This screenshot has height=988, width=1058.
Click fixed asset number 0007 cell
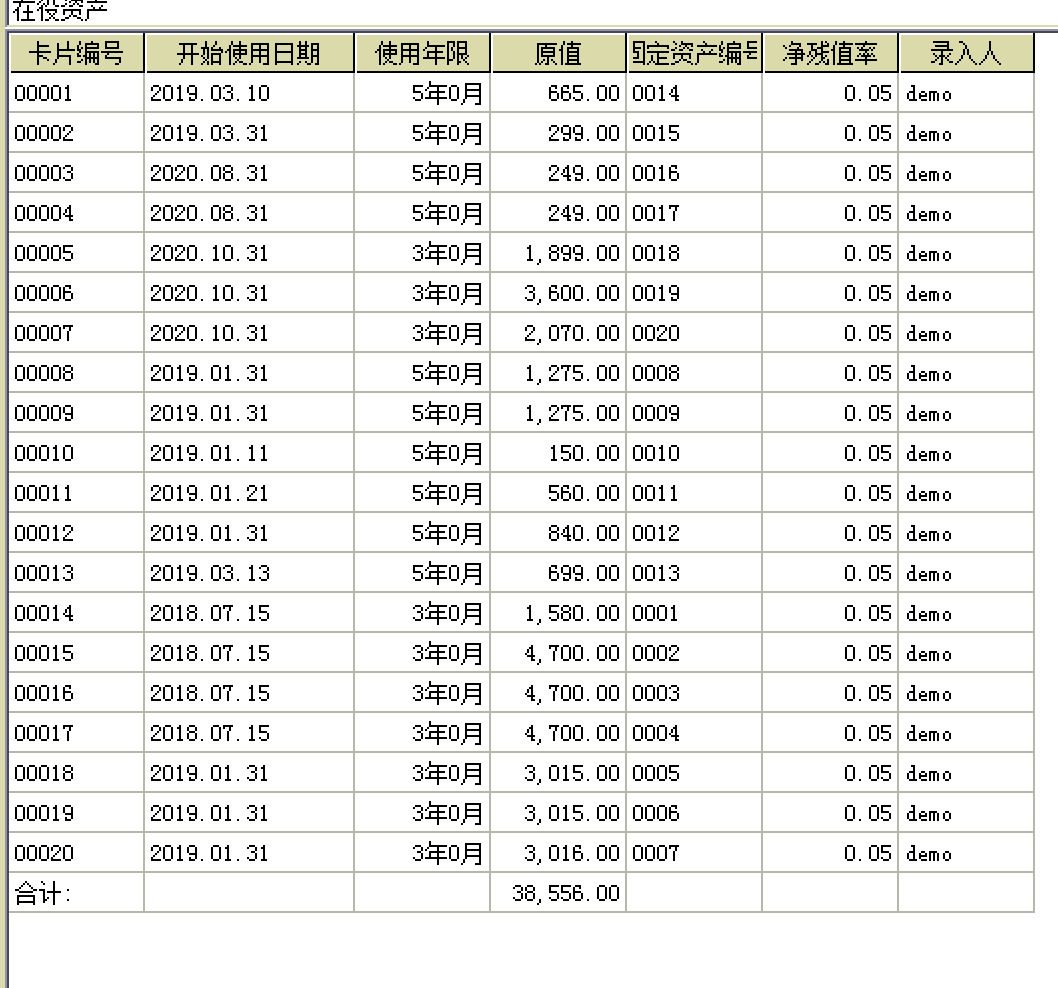click(694, 853)
